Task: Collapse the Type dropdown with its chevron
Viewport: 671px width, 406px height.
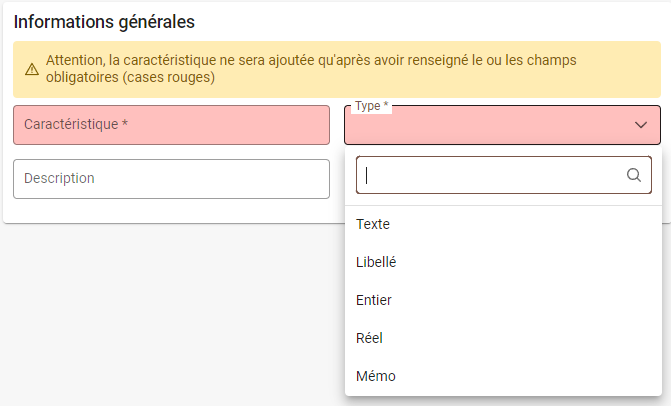Action: tap(641, 125)
